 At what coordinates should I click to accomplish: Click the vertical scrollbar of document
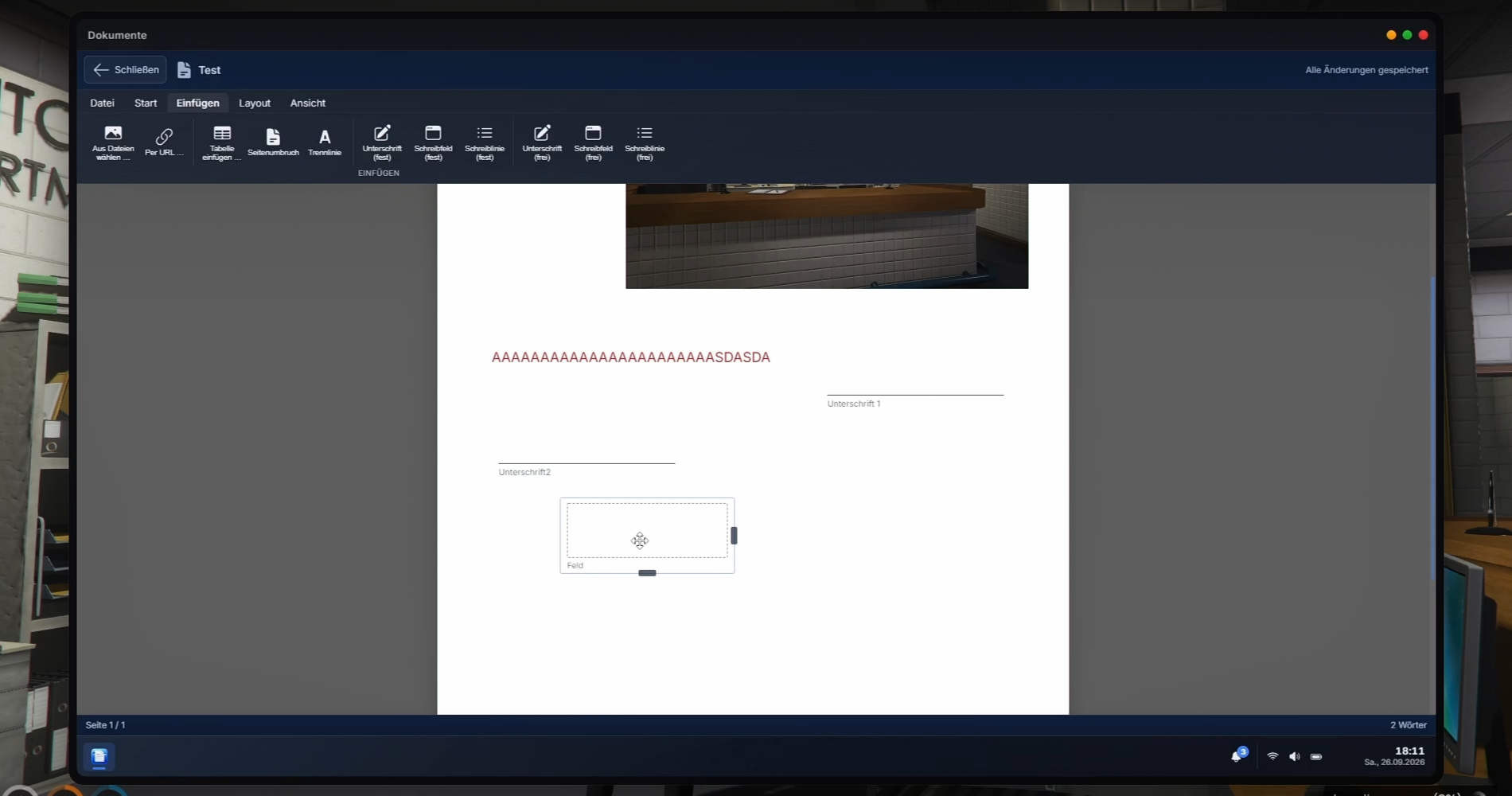pos(1432,430)
